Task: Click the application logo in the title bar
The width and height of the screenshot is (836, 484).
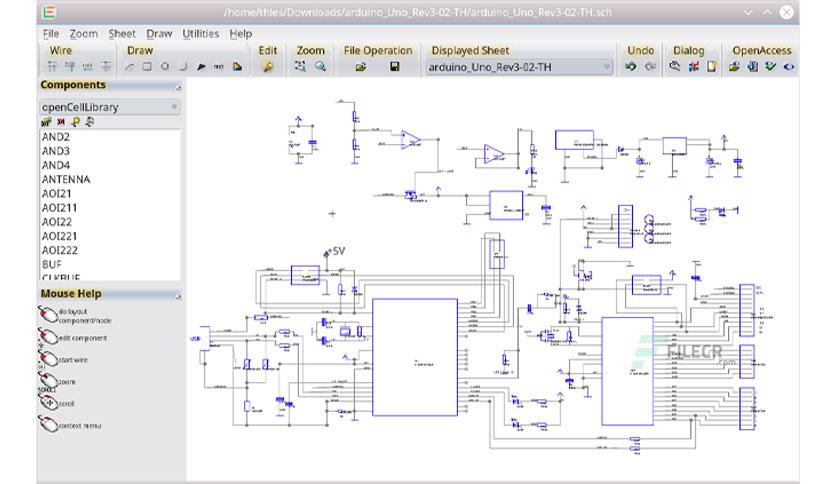Action: click(x=50, y=12)
